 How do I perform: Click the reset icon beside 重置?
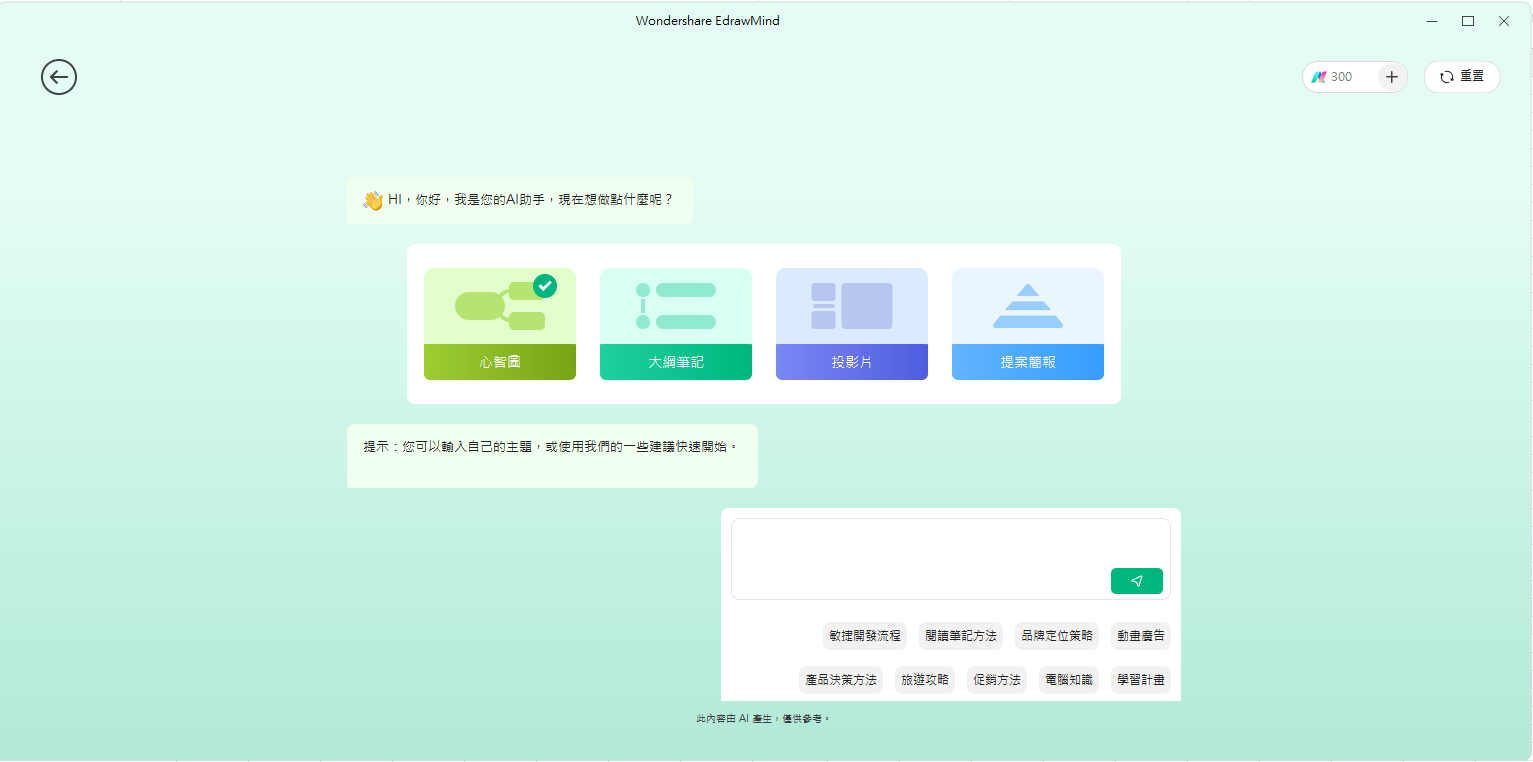coord(1446,76)
